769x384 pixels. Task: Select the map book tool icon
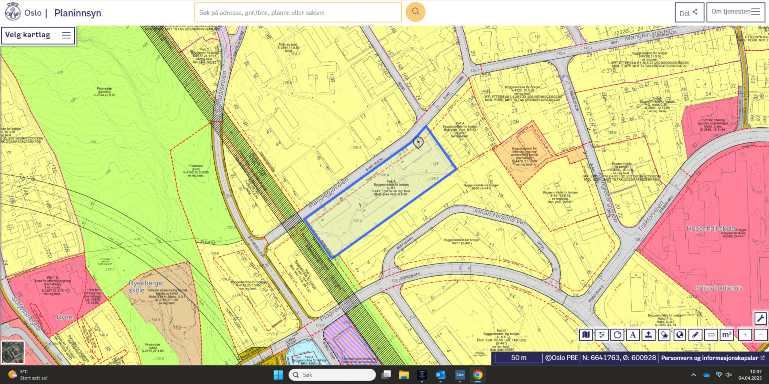point(586,335)
